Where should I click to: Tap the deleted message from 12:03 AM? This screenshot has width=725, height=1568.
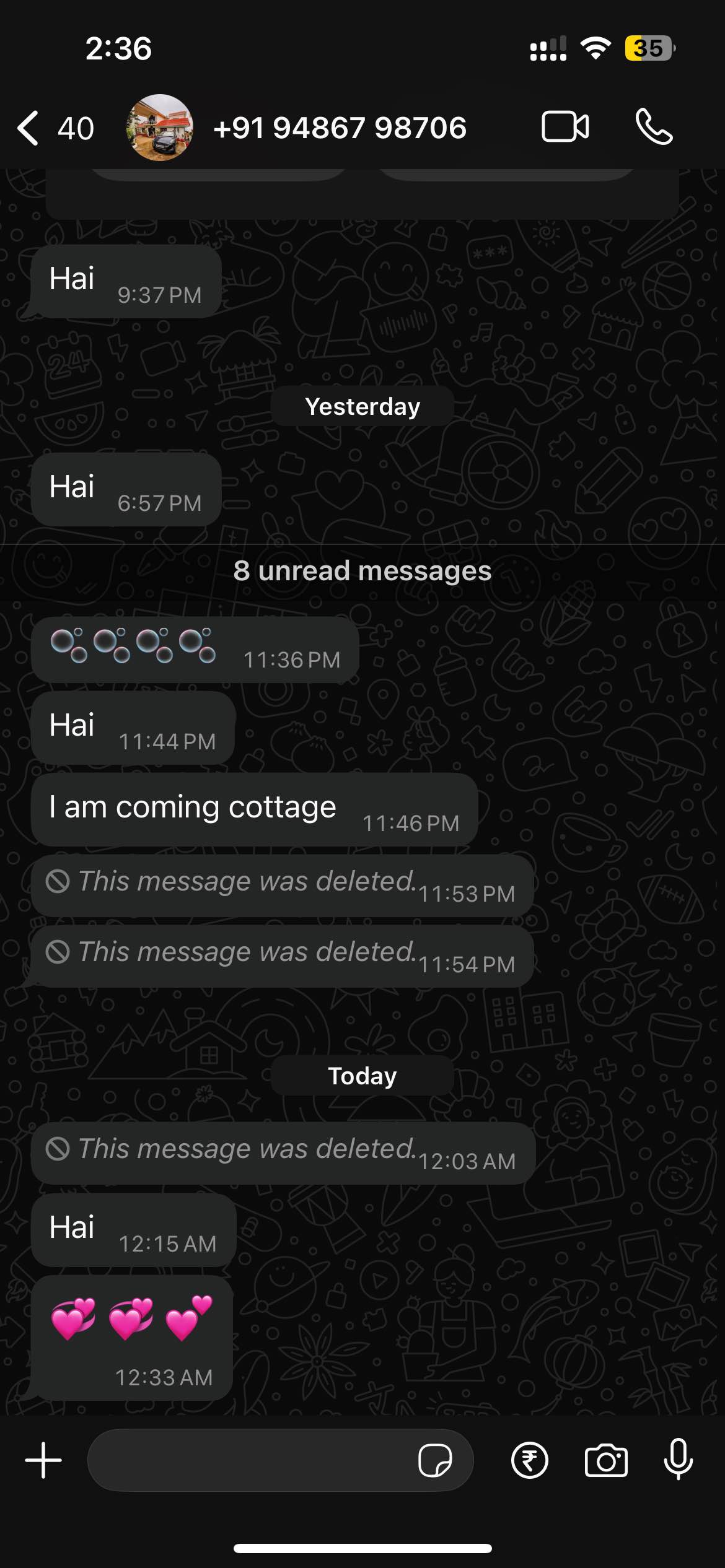283,1153
